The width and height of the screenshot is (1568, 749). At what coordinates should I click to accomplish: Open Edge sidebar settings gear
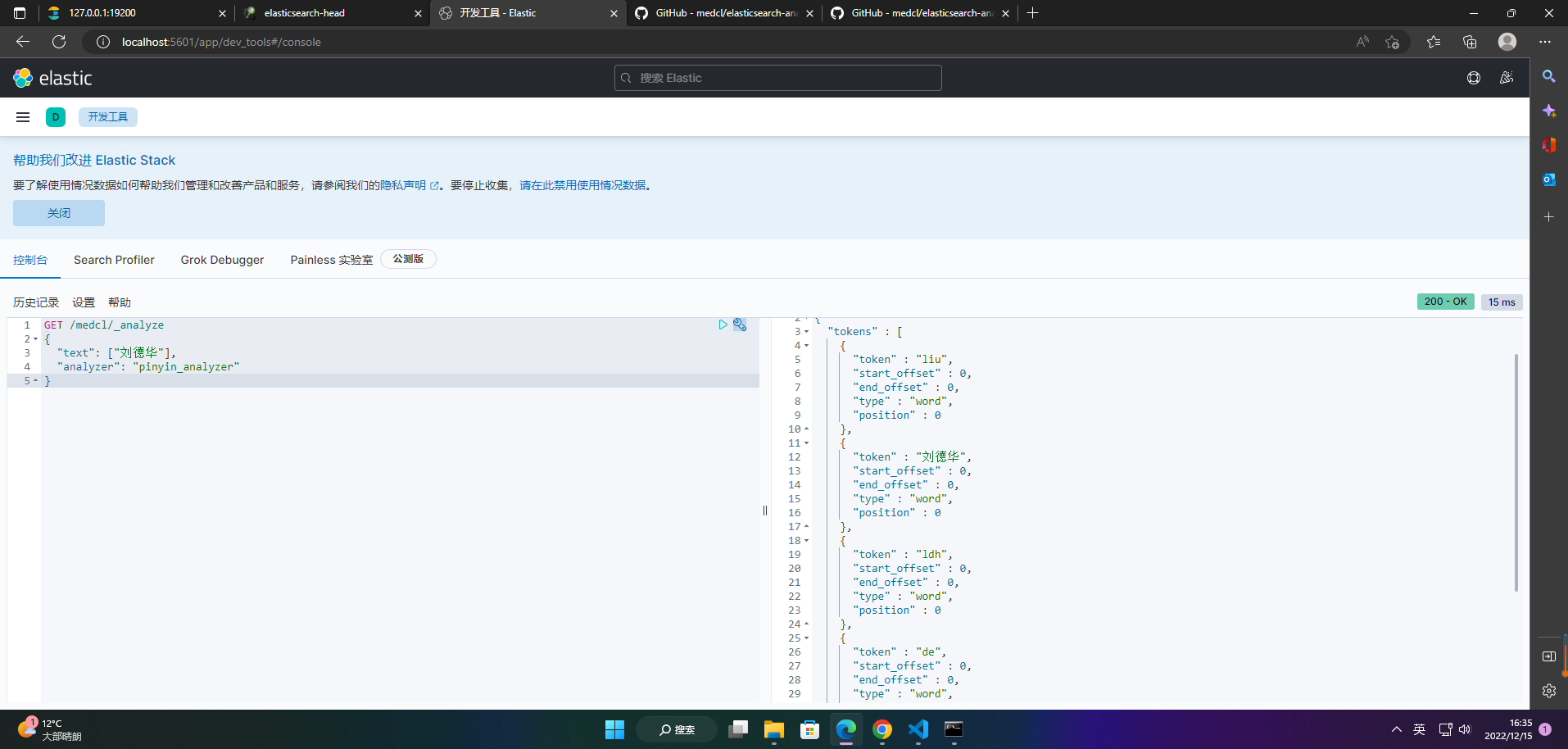coord(1548,691)
